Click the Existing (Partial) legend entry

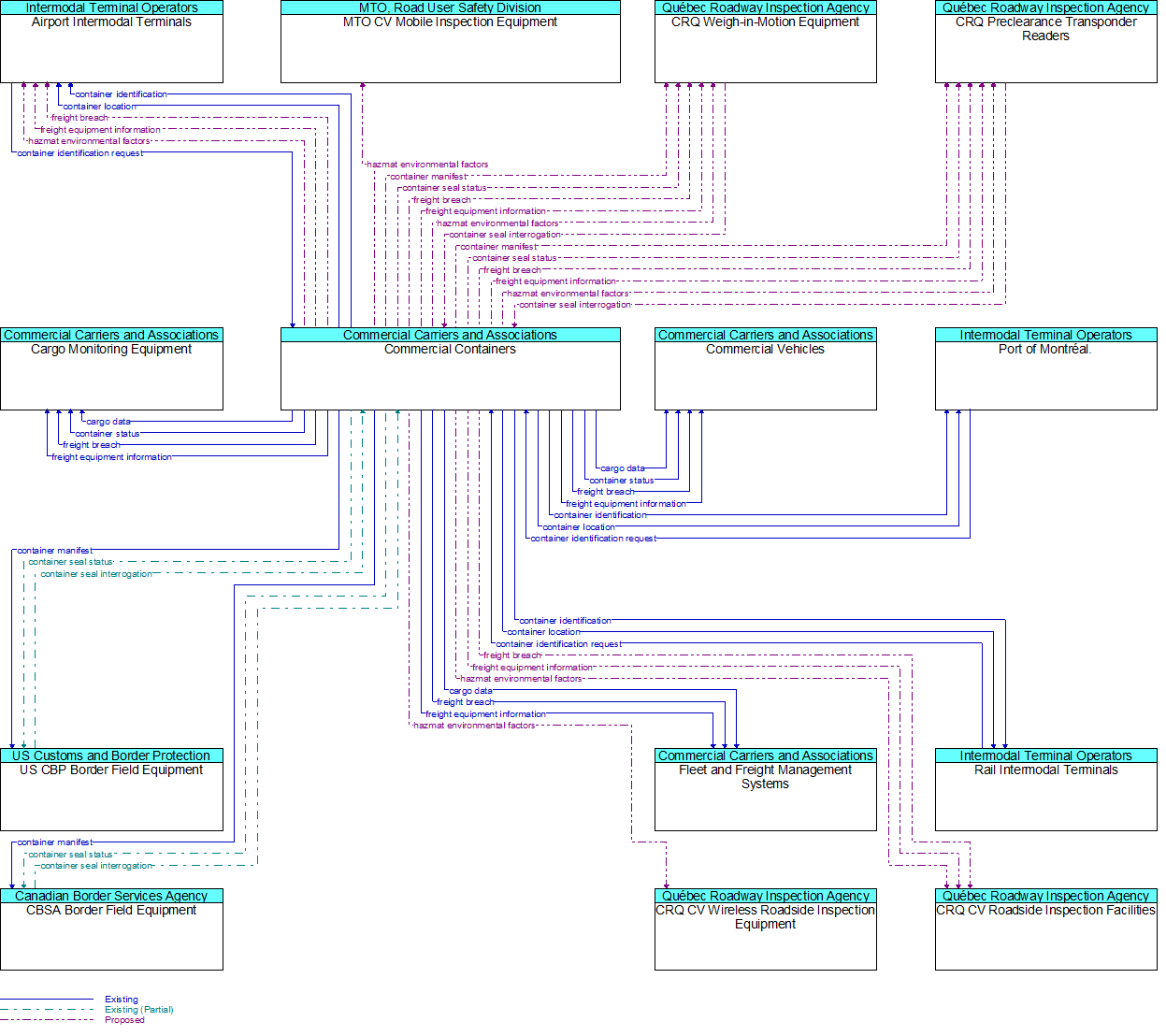(x=138, y=1010)
